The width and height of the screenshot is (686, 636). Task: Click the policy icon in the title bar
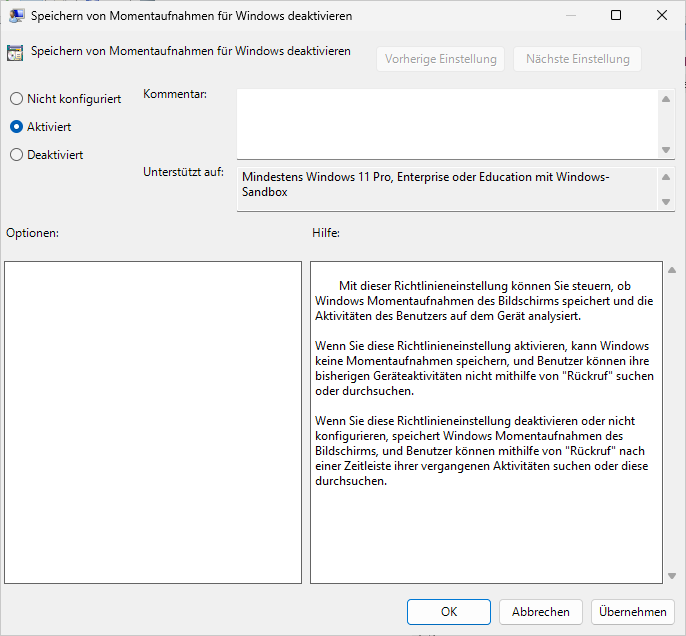coord(17,16)
